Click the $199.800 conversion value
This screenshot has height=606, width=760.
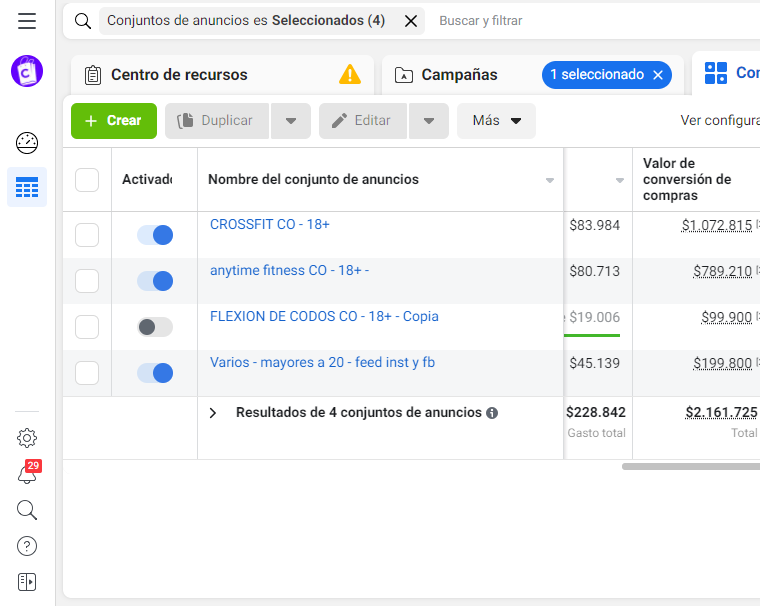(x=722, y=364)
